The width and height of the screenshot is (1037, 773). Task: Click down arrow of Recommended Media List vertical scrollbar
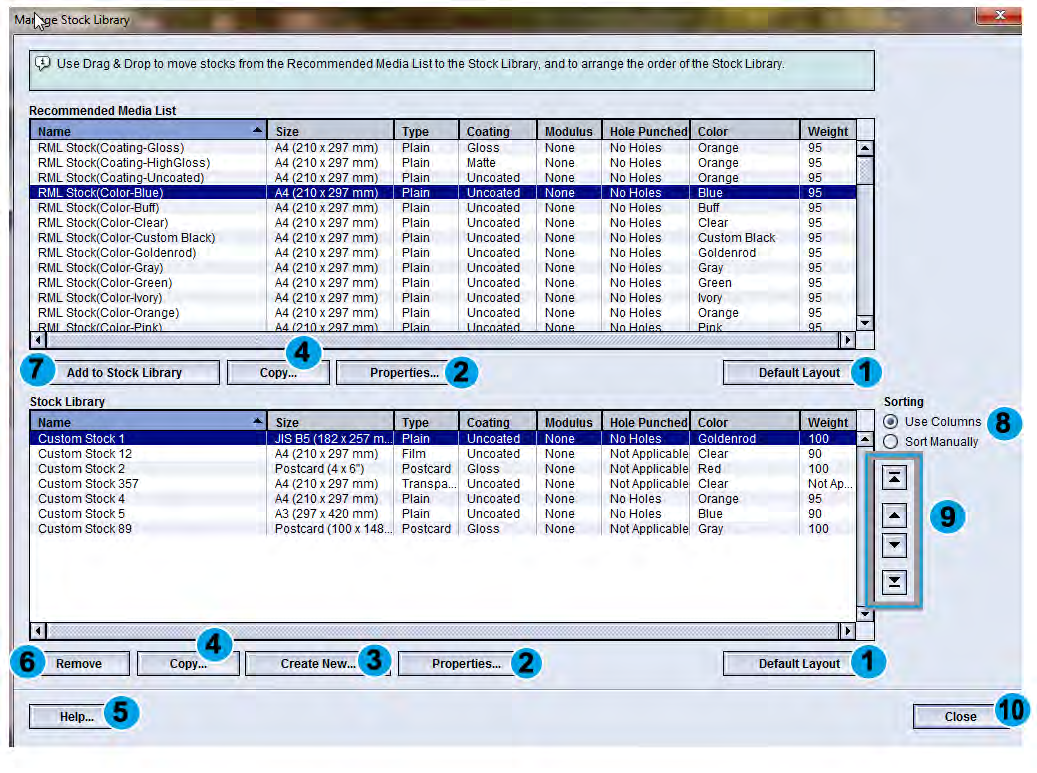(865, 323)
